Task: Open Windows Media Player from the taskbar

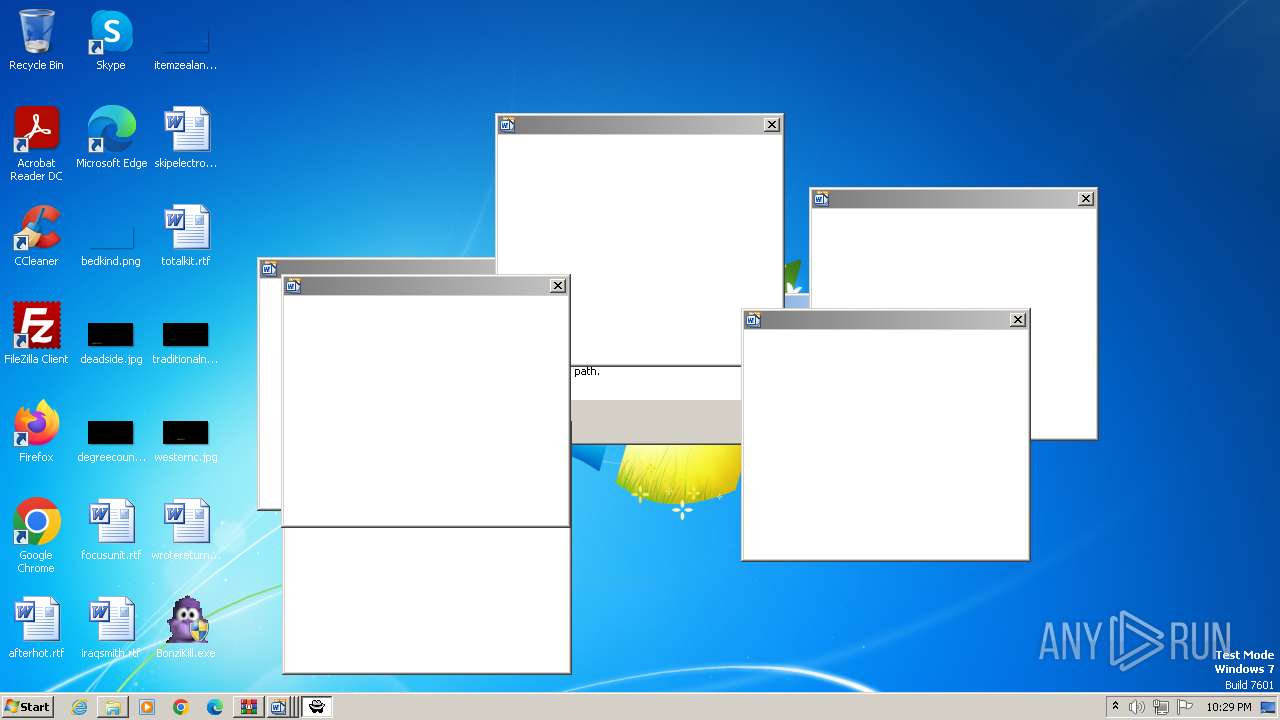Action: click(147, 707)
